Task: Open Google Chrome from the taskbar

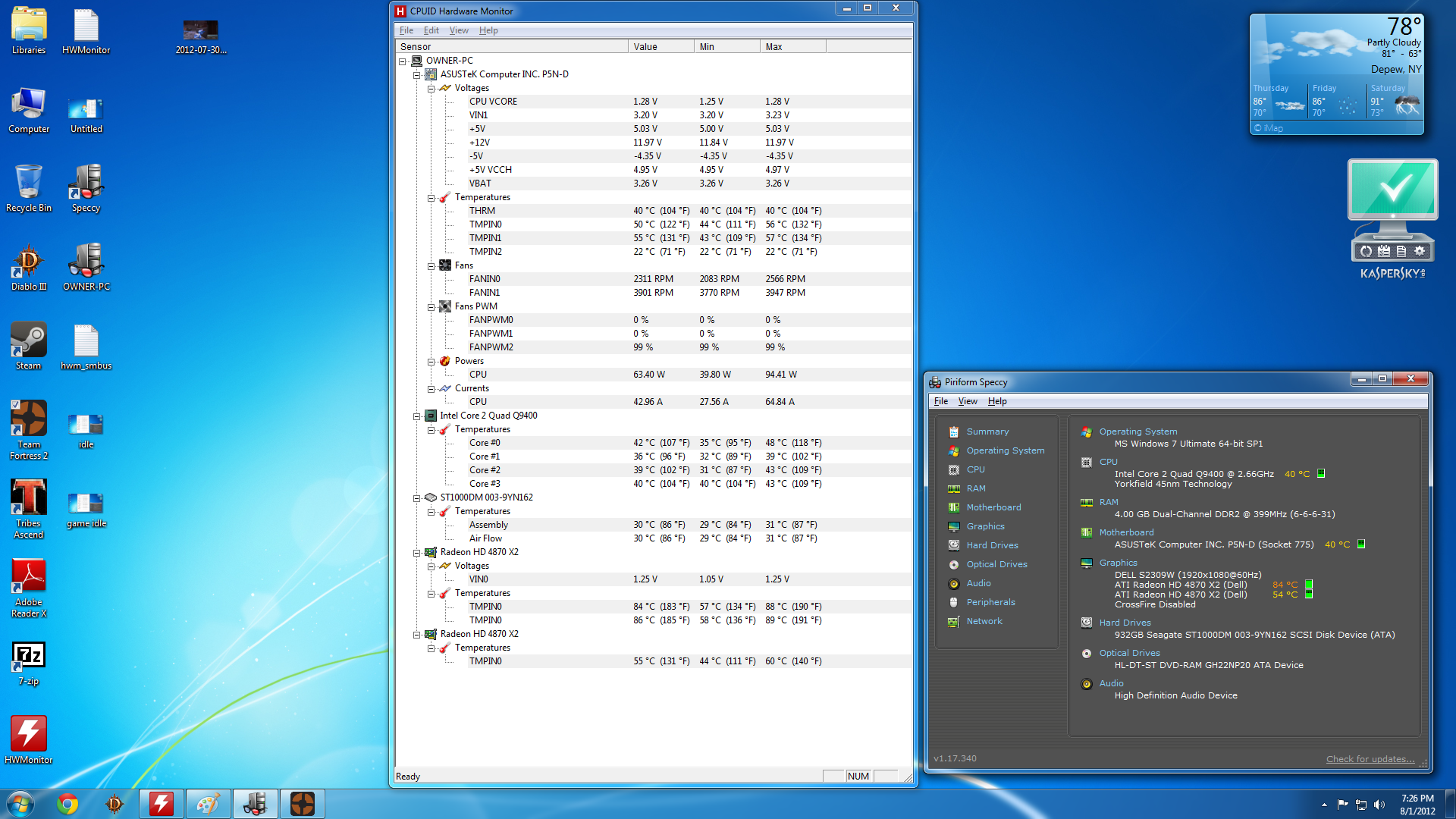Action: point(67,804)
